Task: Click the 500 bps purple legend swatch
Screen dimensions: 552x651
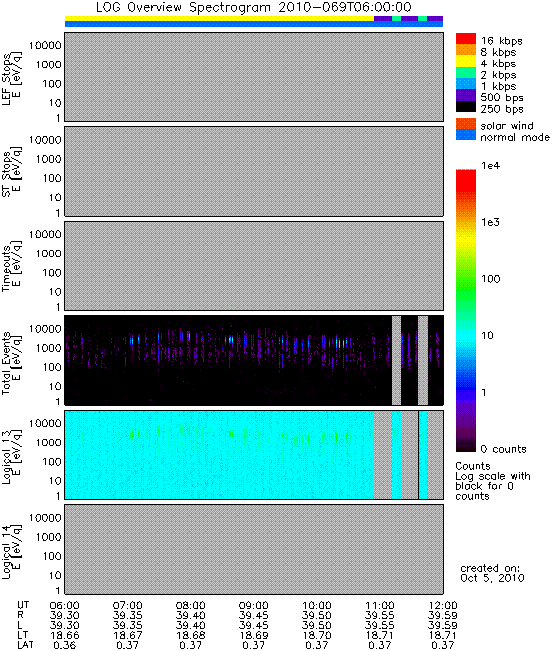Action: 466,95
